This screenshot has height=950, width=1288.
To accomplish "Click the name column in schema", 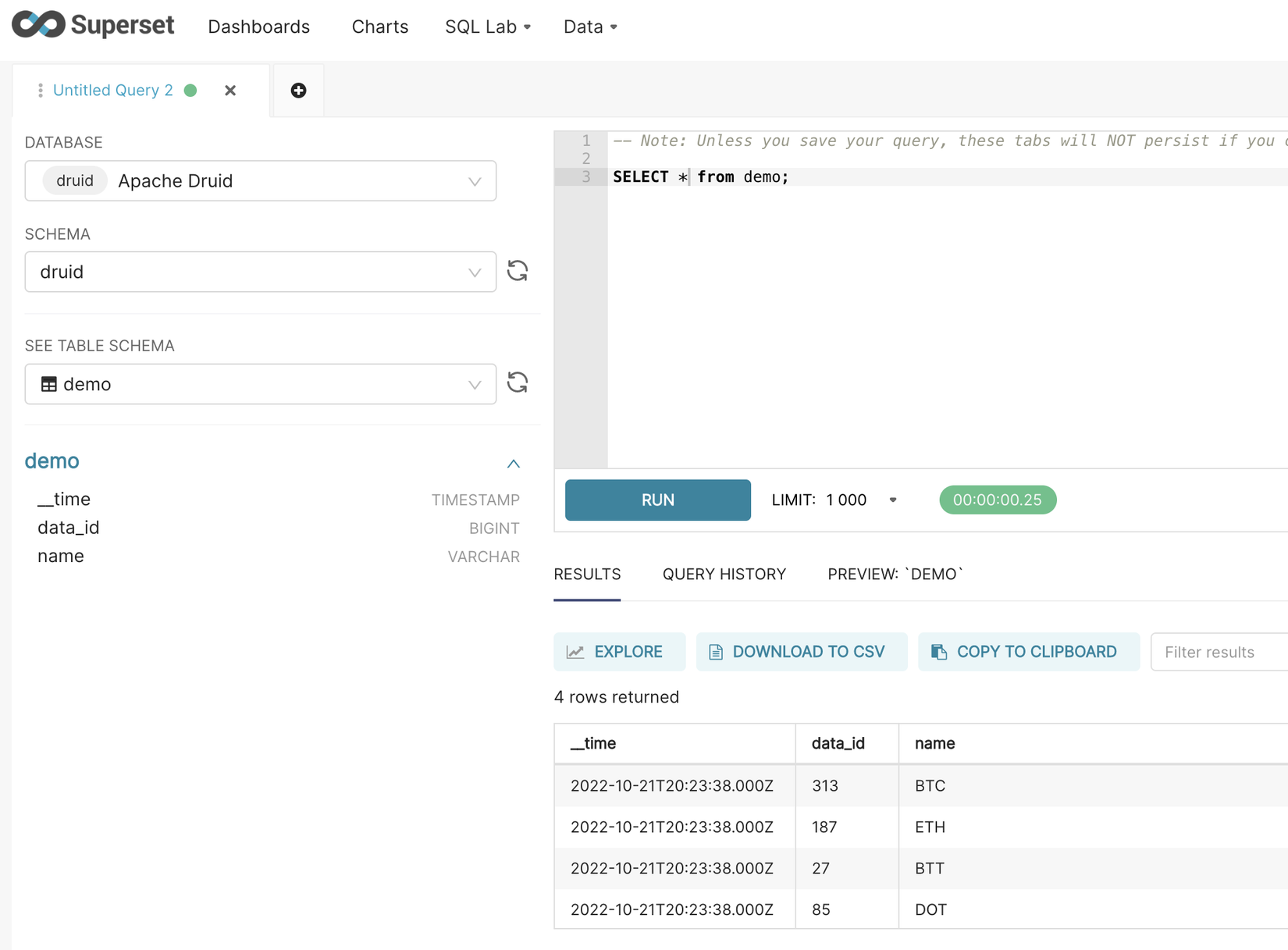I will pyautogui.click(x=61, y=557).
